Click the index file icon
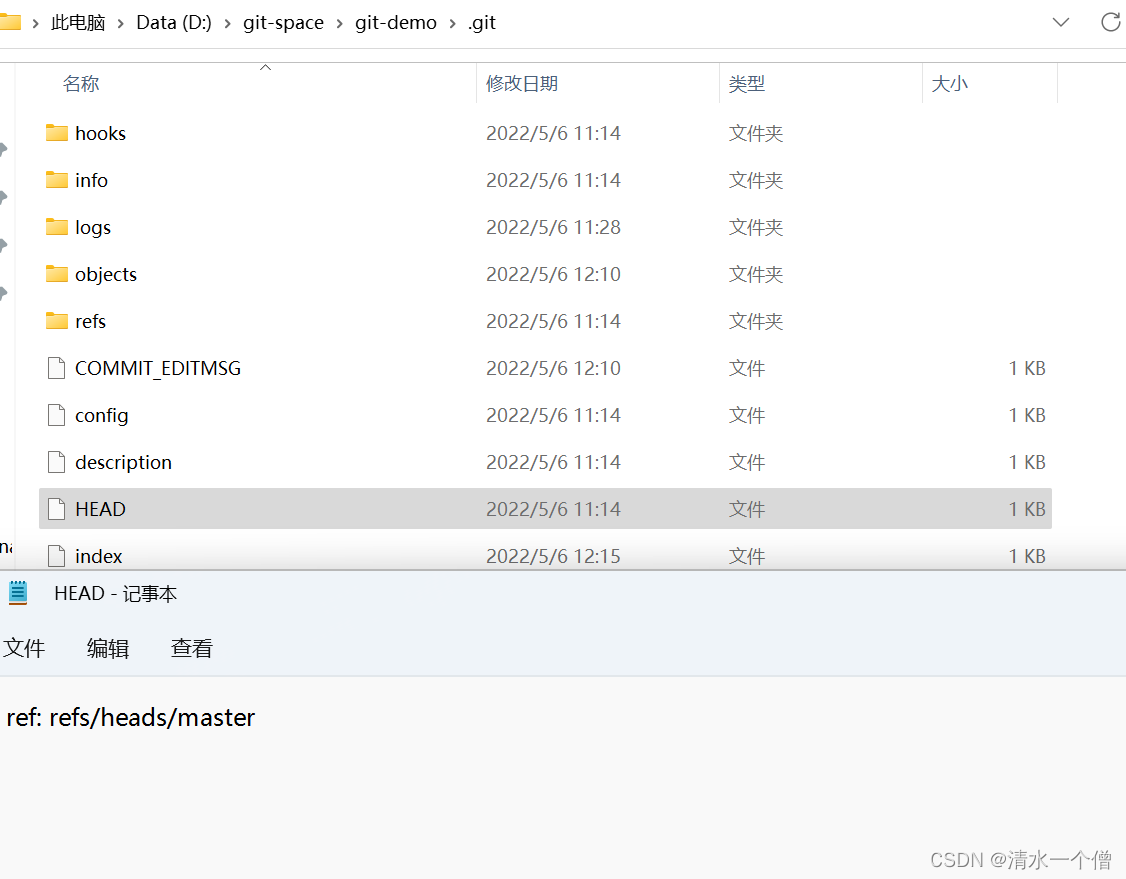Screen dimensions: 1126x879 click(56, 556)
